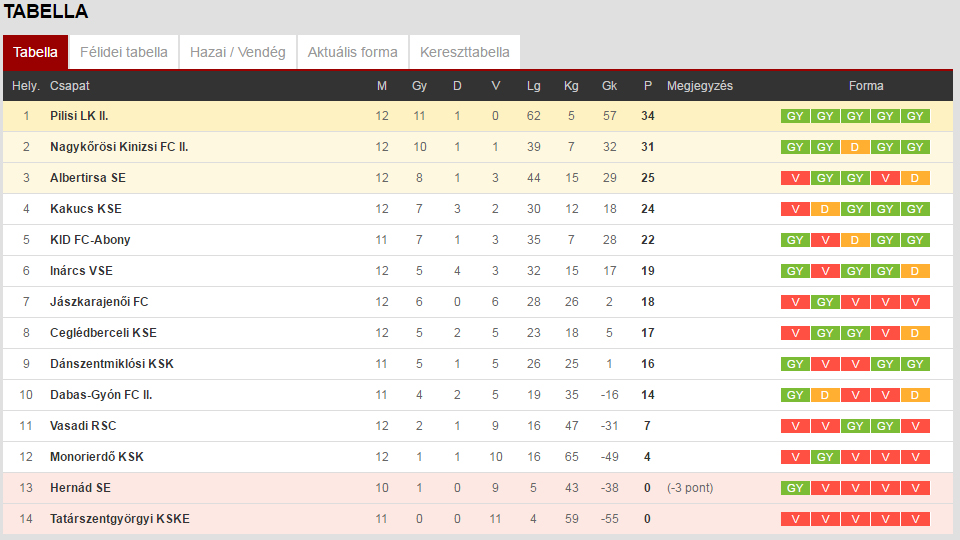
Task: Click orange D form badge for Nagykőrösi Kinizsi
Action: pos(855,147)
